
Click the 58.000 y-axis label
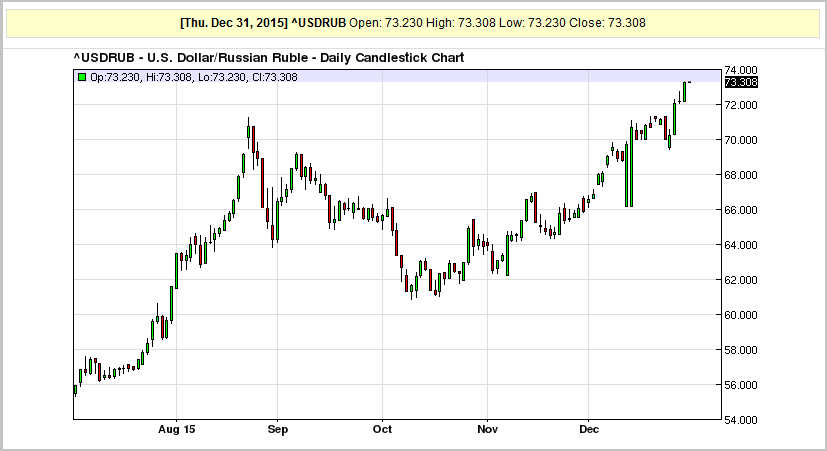(x=741, y=350)
